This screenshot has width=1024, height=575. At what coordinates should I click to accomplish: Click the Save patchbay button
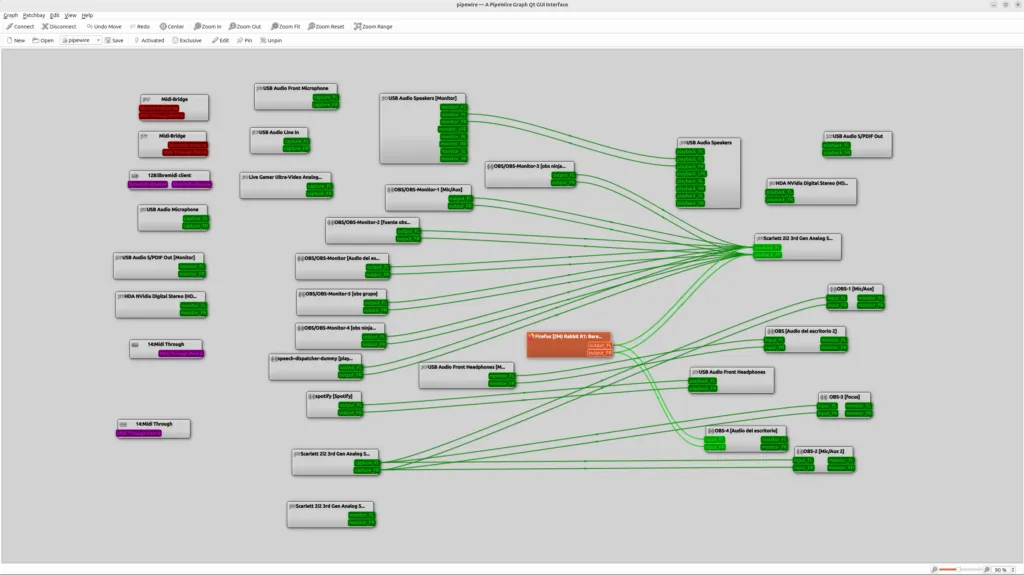[114, 40]
